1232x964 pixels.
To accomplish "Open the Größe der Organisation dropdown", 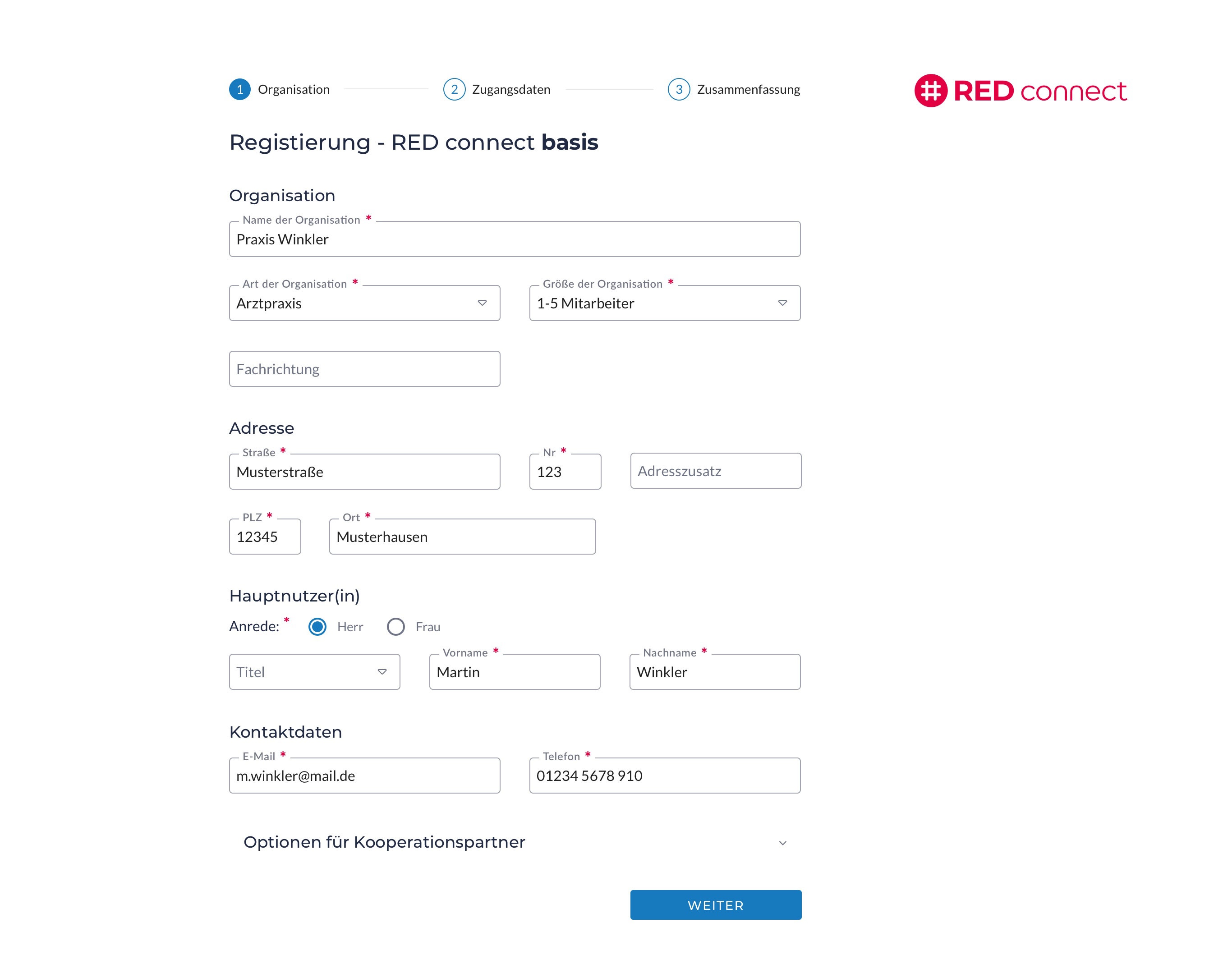I will (x=664, y=303).
